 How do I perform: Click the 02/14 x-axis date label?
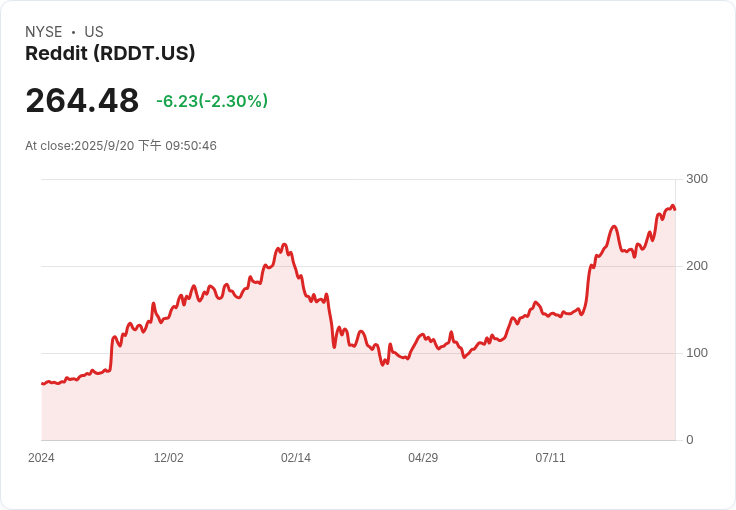[296, 458]
